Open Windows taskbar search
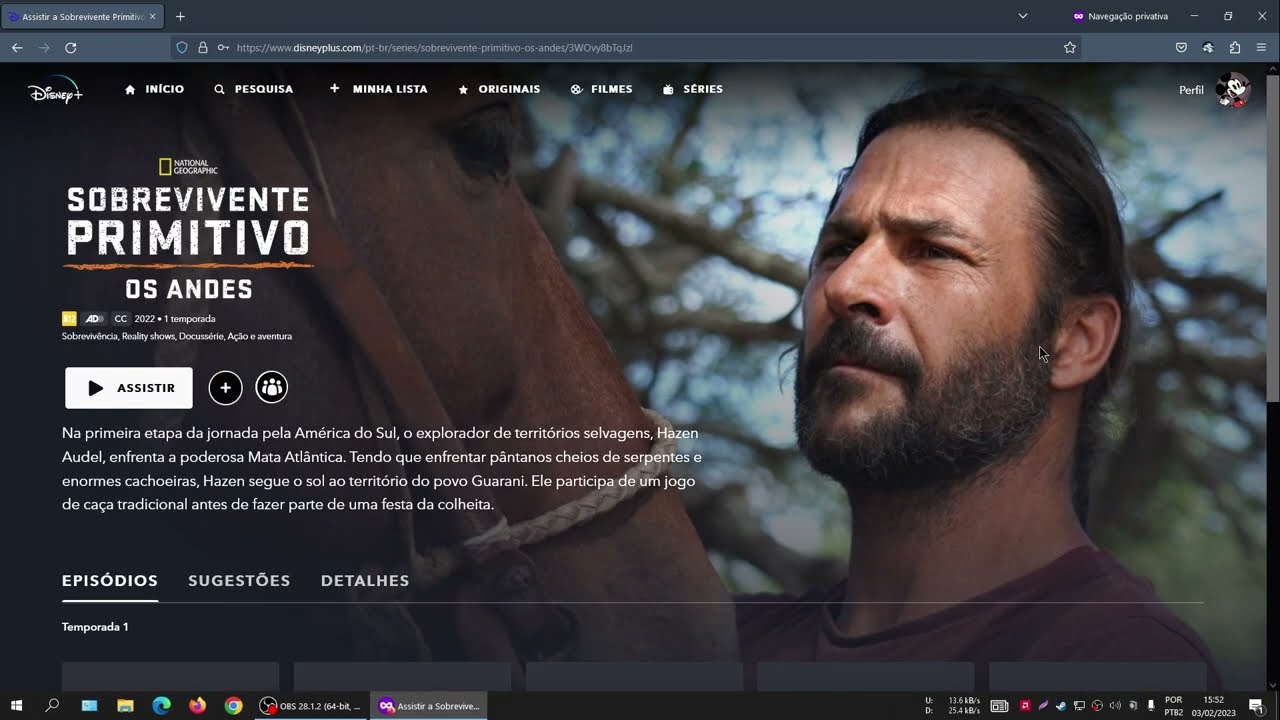This screenshot has height=720, width=1280. (x=52, y=706)
